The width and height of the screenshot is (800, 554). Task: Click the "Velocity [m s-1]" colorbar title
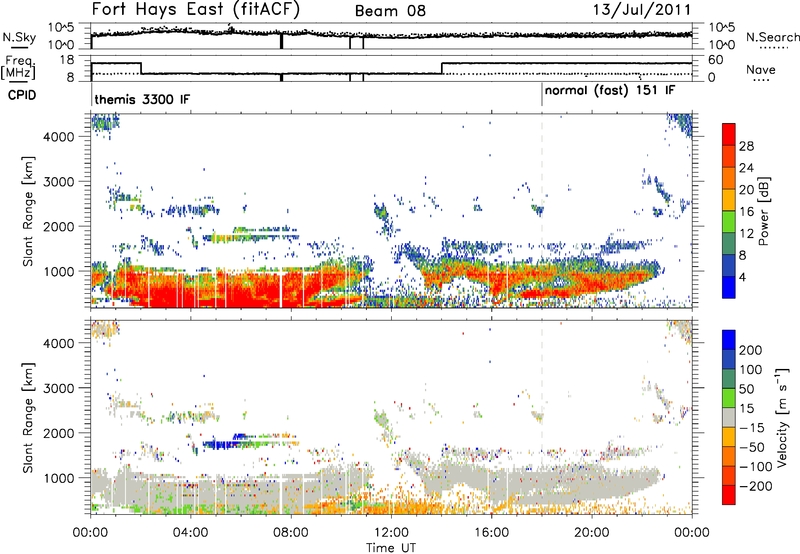pyautogui.click(x=783, y=417)
